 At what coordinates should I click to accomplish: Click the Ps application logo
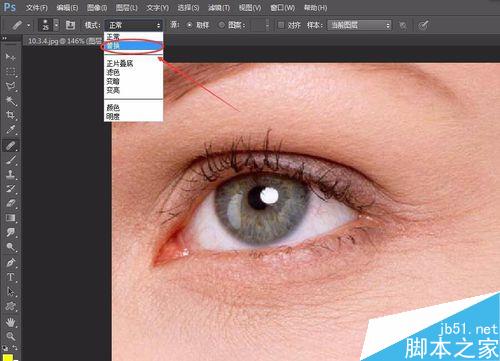[x=10, y=7]
